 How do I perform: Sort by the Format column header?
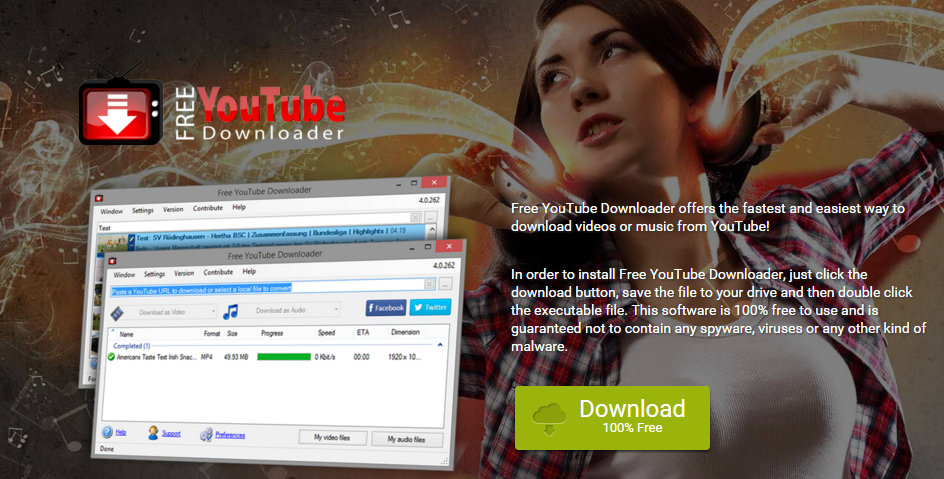(212, 333)
